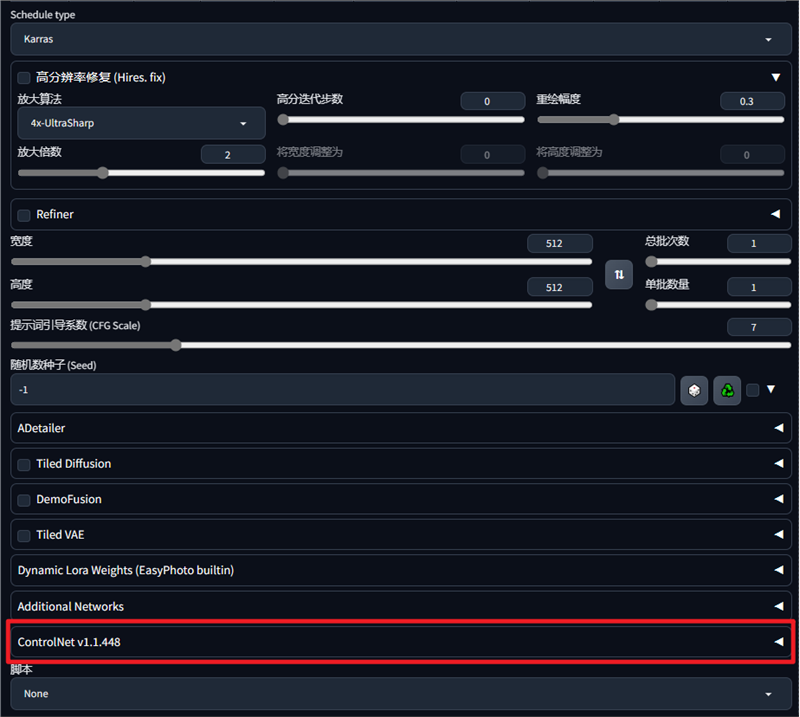Image resolution: width=800 pixels, height=717 pixels.
Task: Click the Refiner panel arrow icon
Action: point(776,214)
